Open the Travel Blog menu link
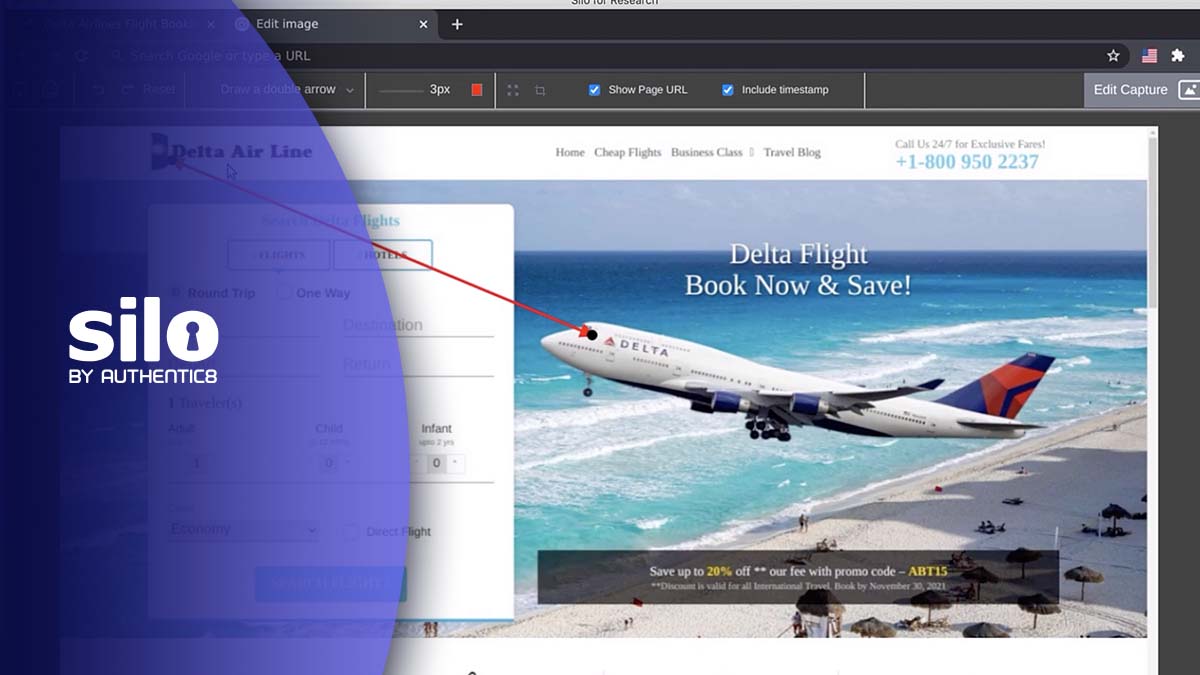The image size is (1200, 675). coord(792,153)
